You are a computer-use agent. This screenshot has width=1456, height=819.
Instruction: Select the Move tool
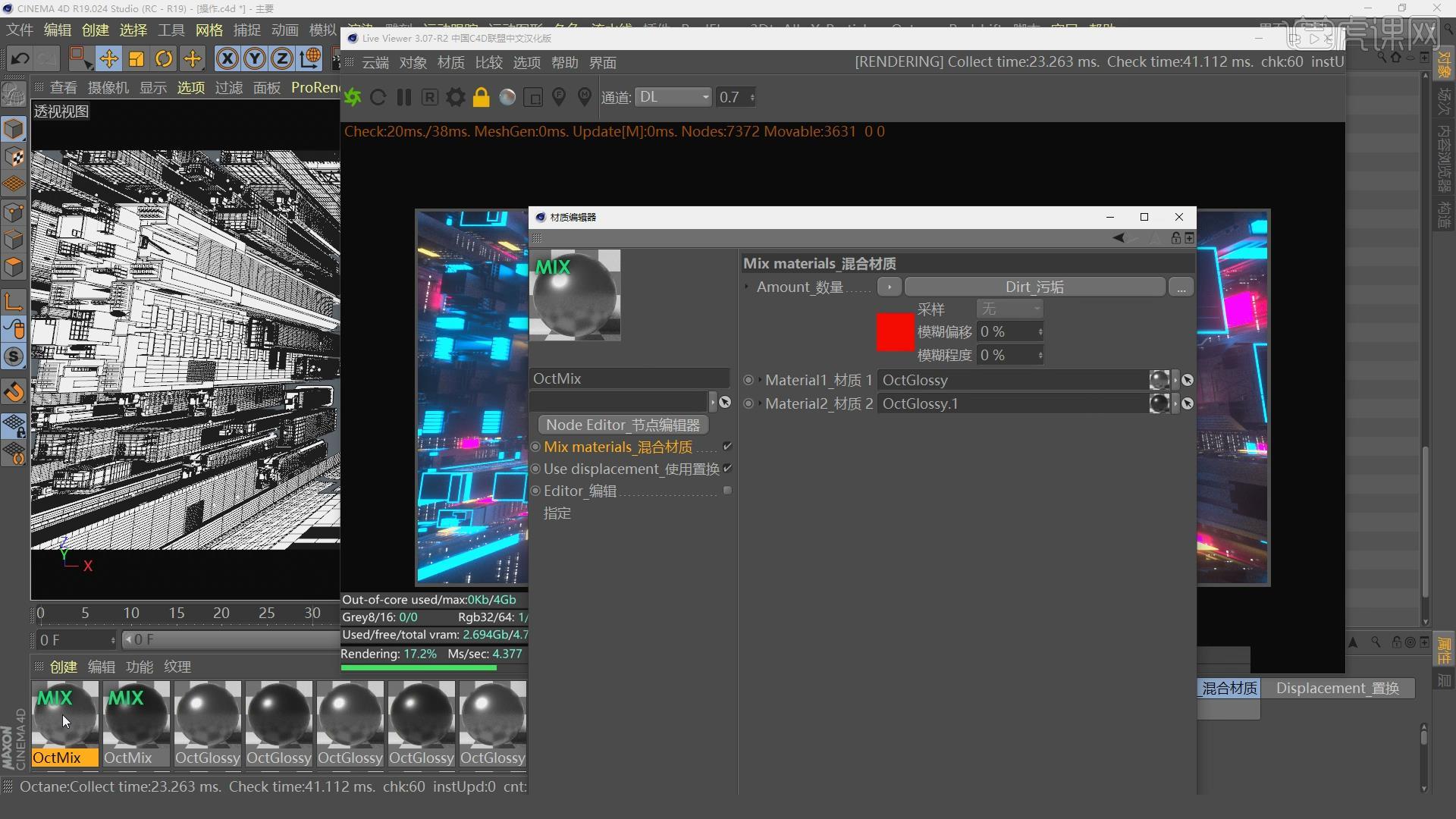point(108,58)
